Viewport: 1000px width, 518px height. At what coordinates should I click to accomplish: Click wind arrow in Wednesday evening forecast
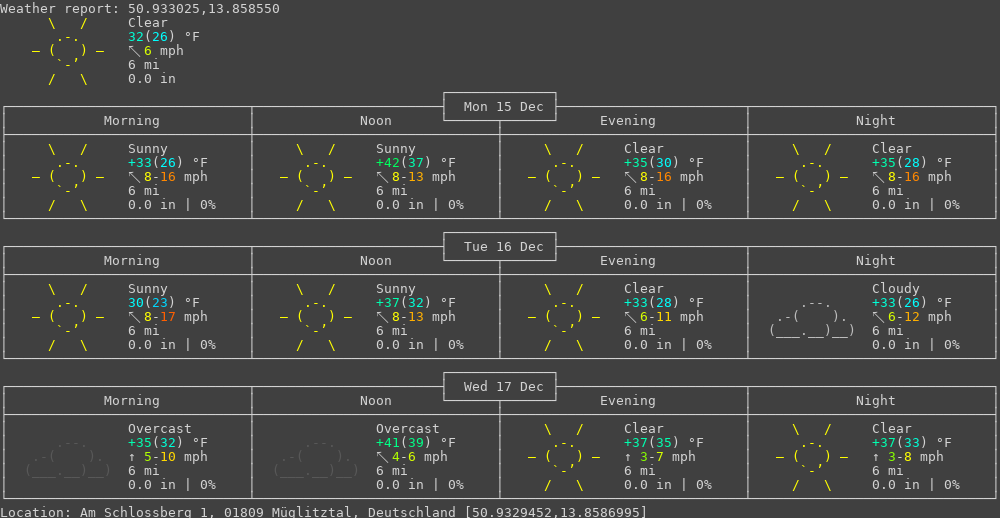(628, 457)
